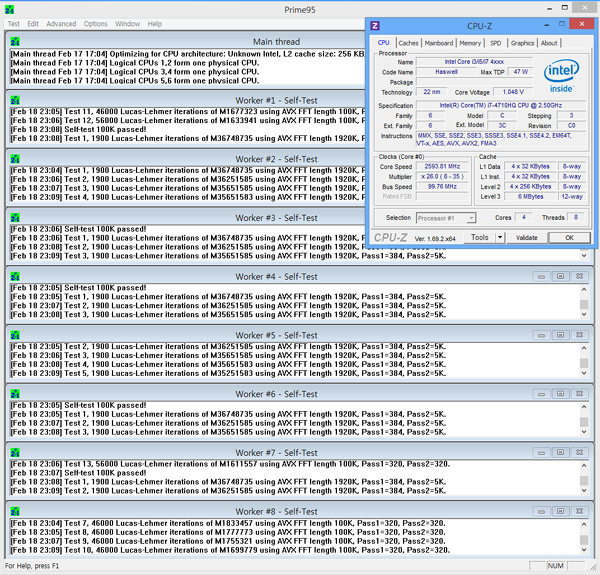
Task: Minimize the Worker #6 child window
Action: coord(541,394)
